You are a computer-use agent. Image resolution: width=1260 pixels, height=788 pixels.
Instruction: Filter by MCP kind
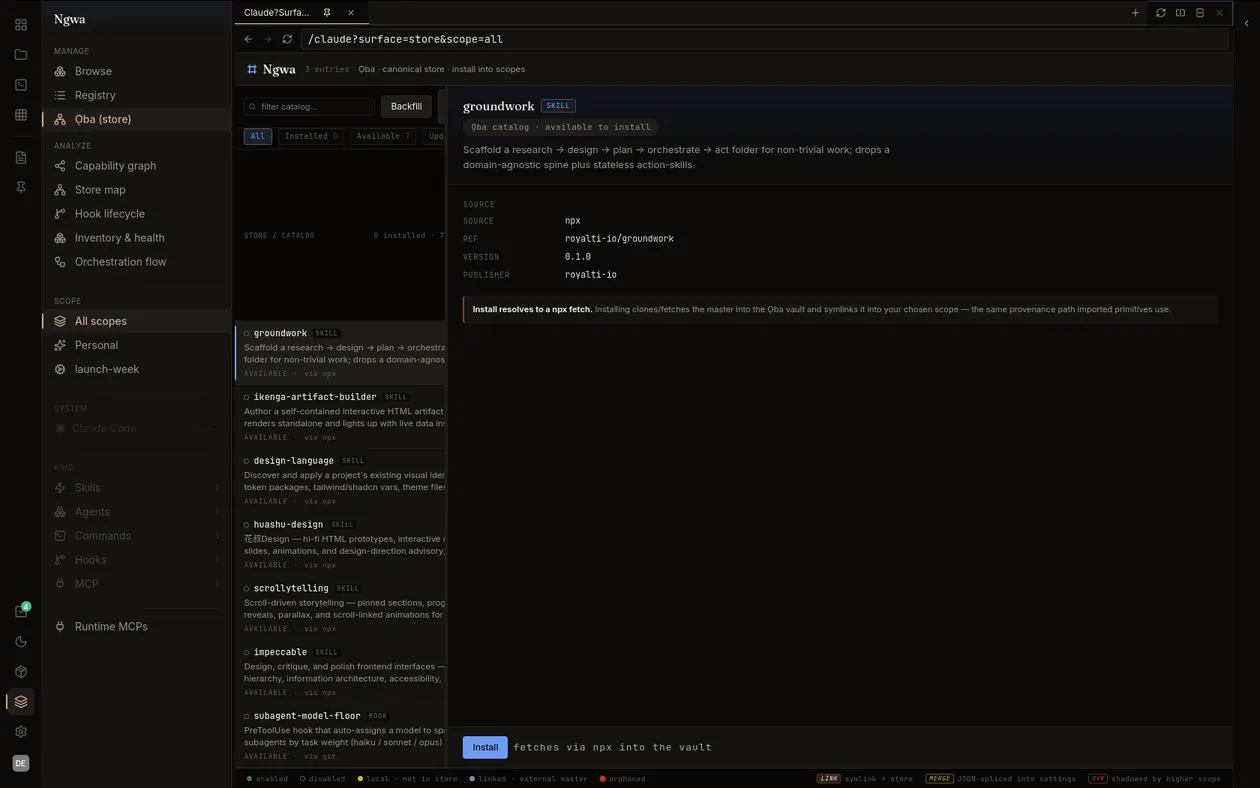point(136,584)
